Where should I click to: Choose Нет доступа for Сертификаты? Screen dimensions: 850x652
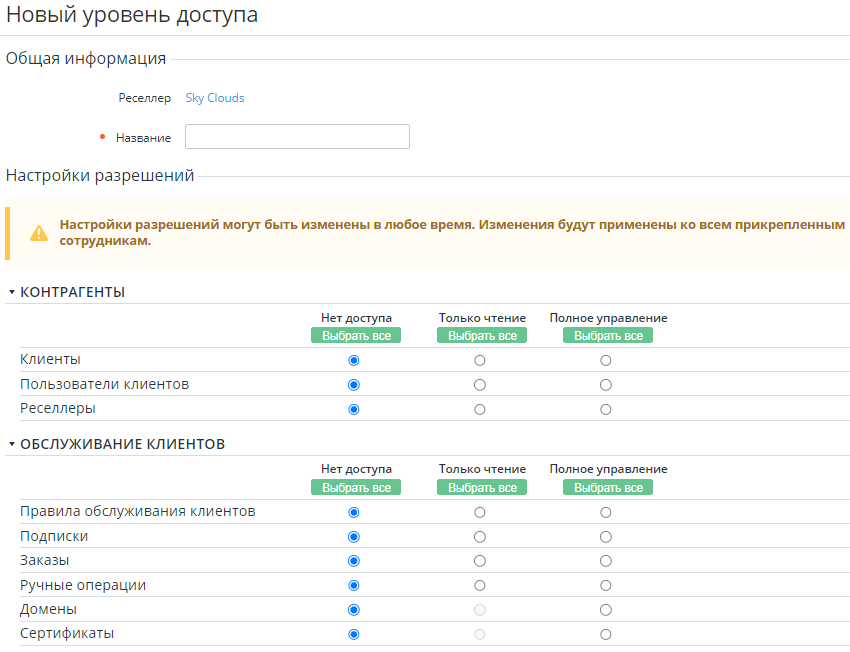[354, 634]
